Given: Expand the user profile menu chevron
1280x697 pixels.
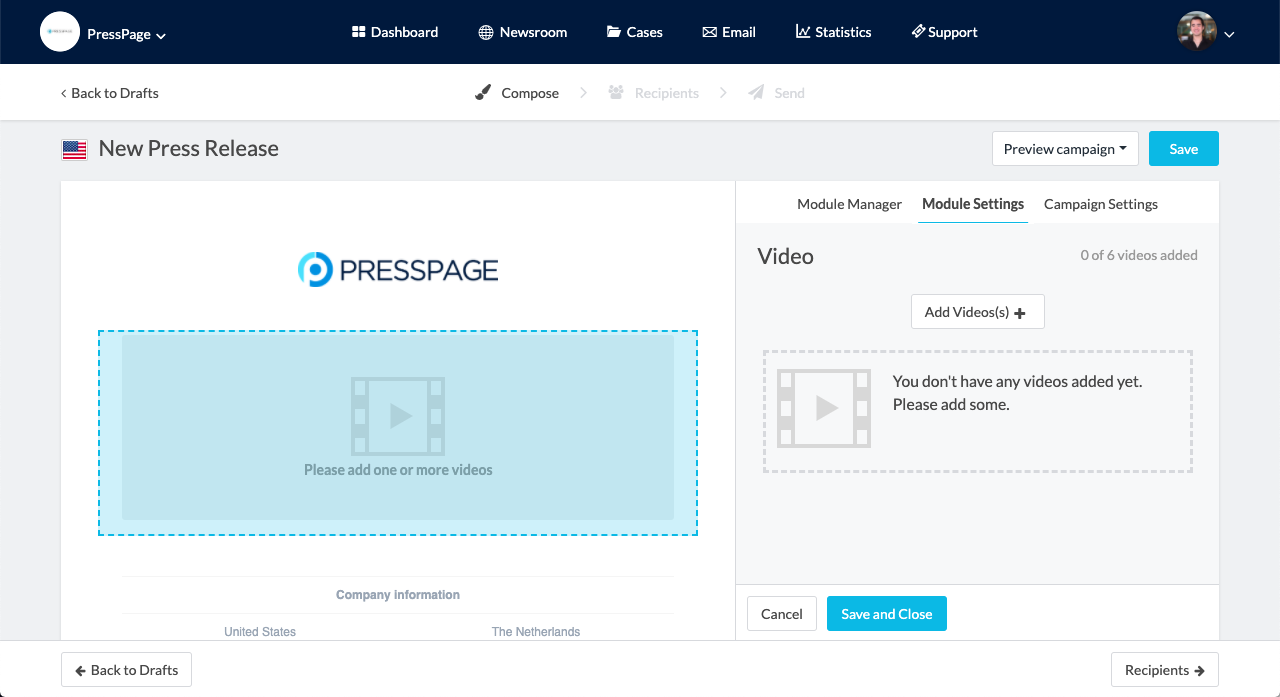Looking at the screenshot, I should point(1229,35).
